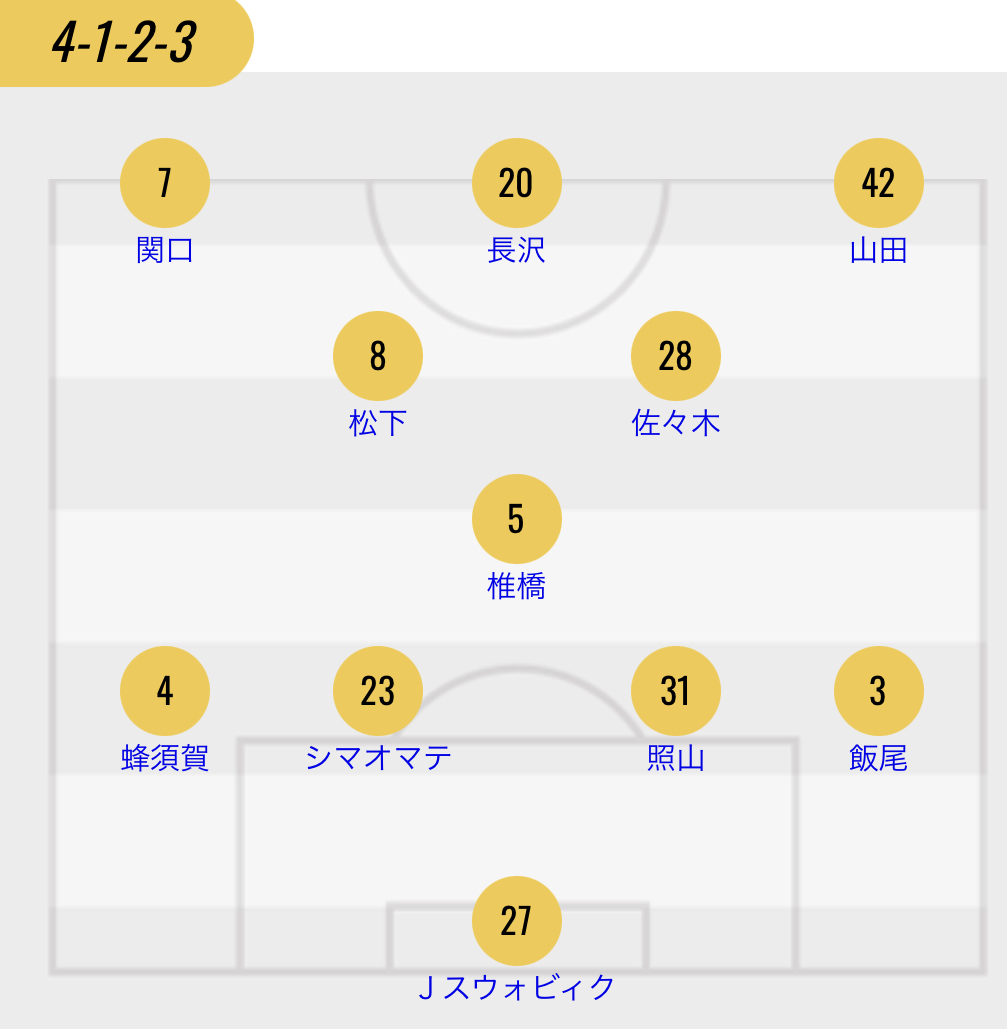1007x1029 pixels.
Task: Click the number 23 player badge
Action: pos(378,691)
